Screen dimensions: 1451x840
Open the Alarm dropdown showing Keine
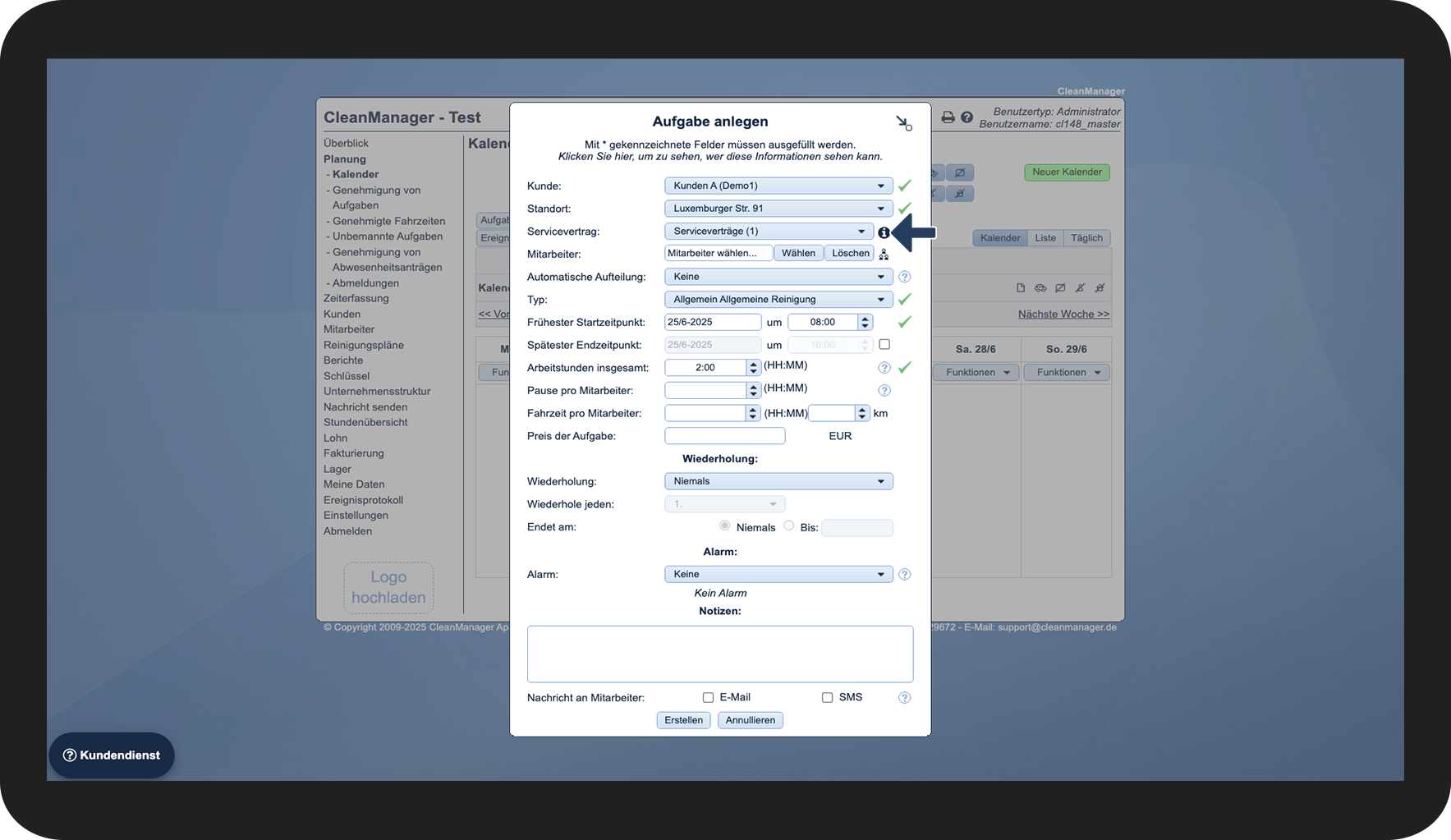click(778, 575)
